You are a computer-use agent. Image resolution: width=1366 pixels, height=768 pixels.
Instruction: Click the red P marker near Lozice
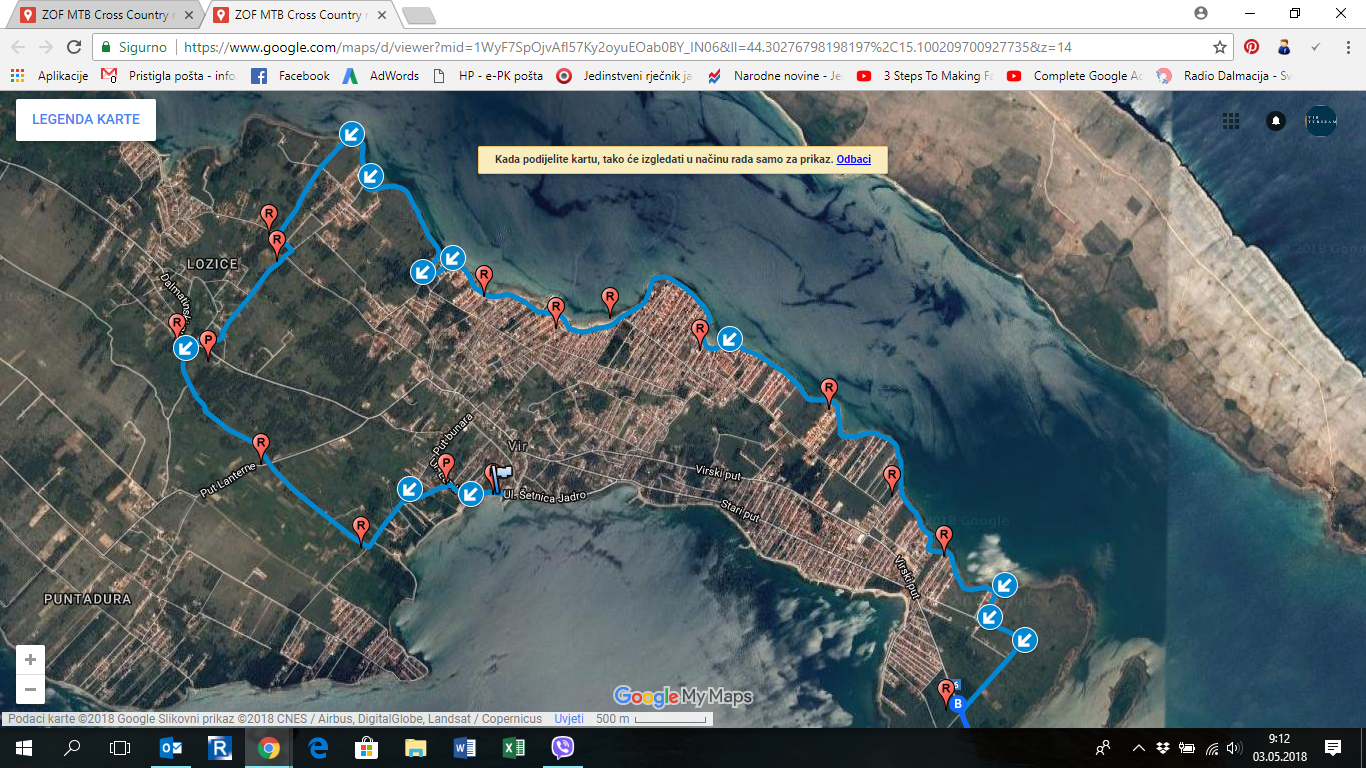coord(208,342)
